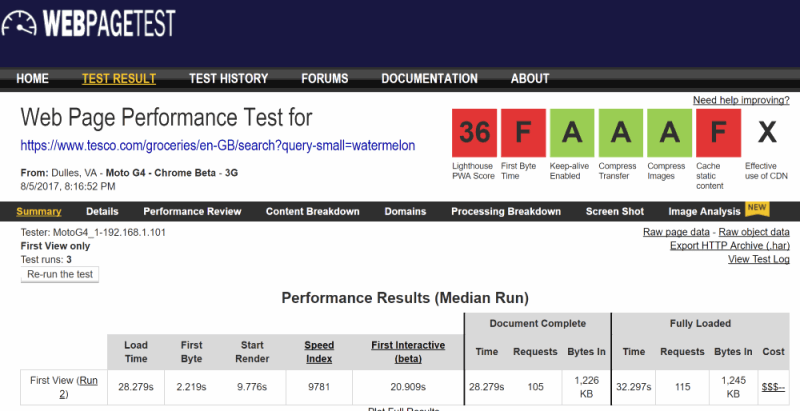Open Performance Review tab
This screenshot has height=411, width=800.
(192, 212)
